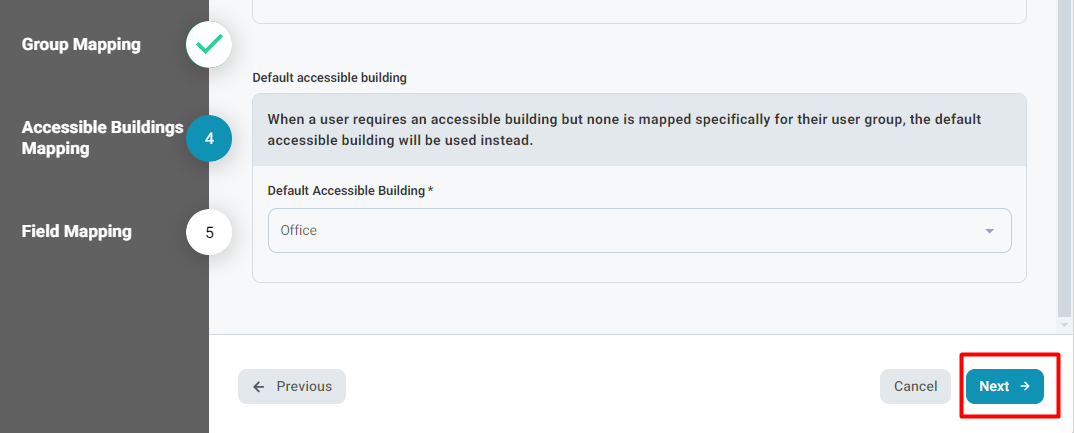The width and height of the screenshot is (1074, 433).
Task: Click the green checkmark beside Group Mapping
Action: coord(209,45)
